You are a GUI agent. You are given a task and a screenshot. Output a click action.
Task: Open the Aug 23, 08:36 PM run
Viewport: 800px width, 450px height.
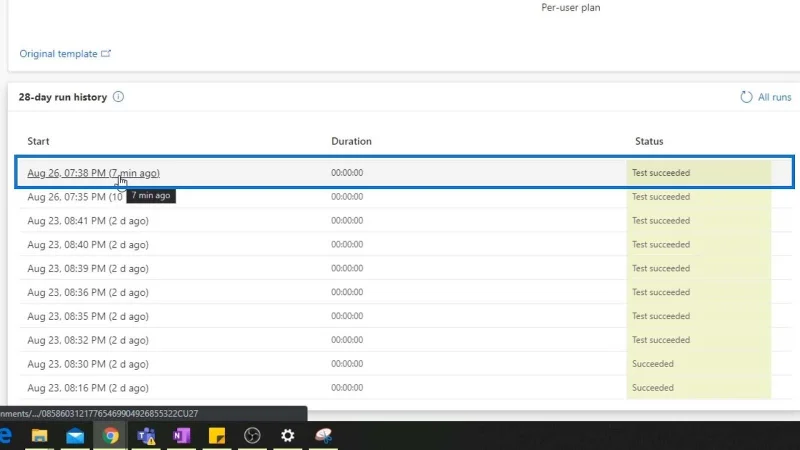point(88,292)
